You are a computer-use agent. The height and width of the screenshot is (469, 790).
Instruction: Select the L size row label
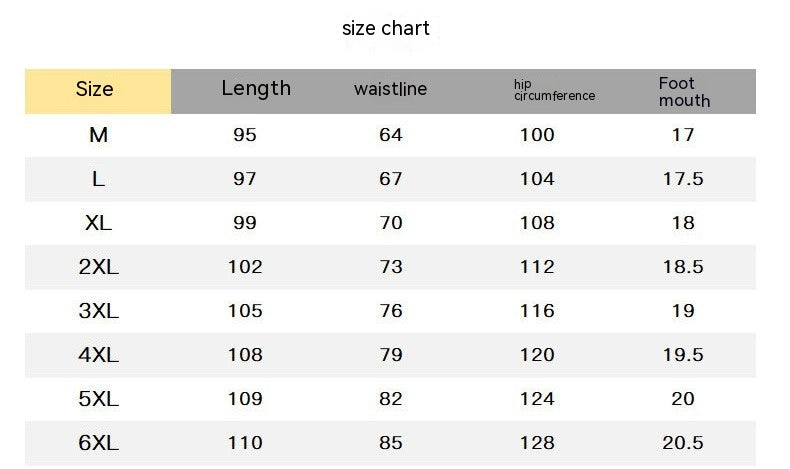coord(98,179)
